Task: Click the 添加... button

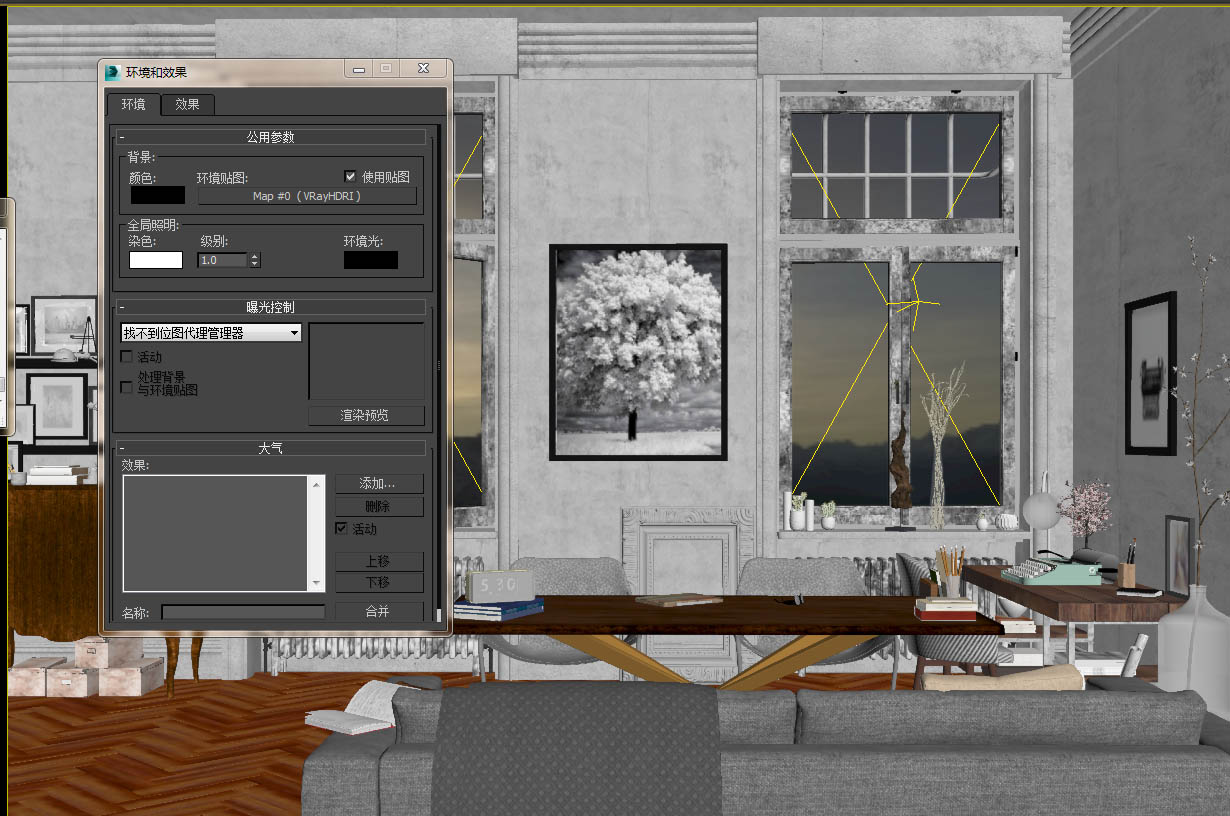Action: pos(378,483)
